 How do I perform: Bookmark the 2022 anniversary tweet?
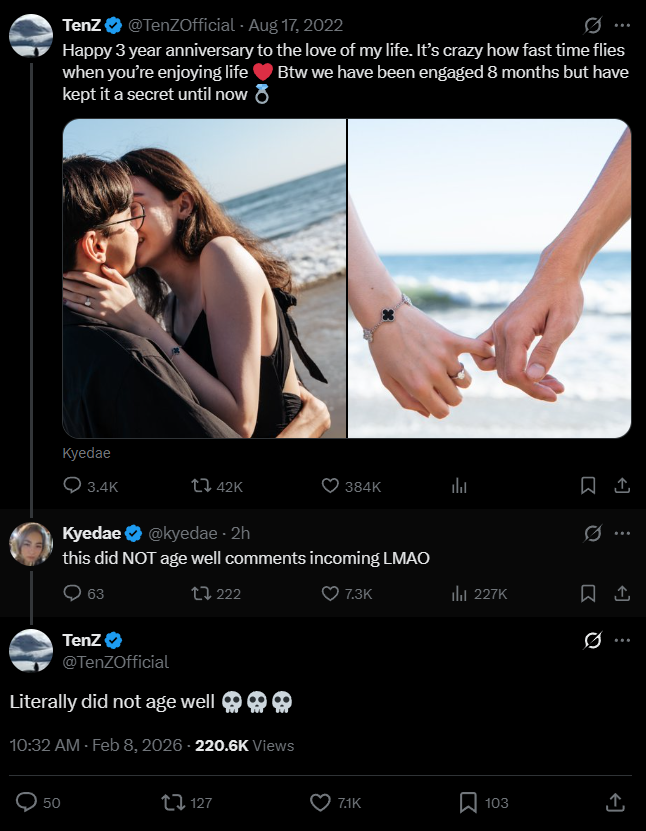point(588,486)
